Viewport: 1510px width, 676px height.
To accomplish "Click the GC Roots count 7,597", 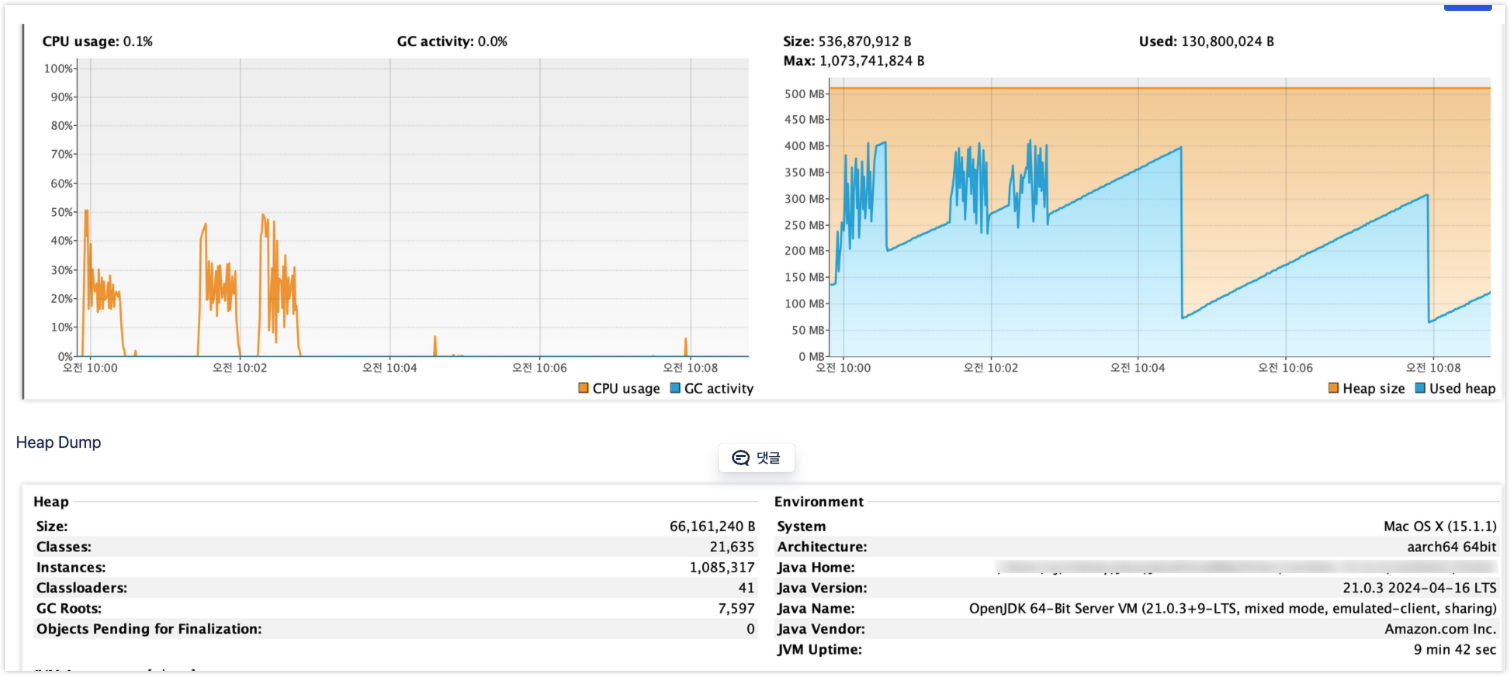I will click(737, 608).
